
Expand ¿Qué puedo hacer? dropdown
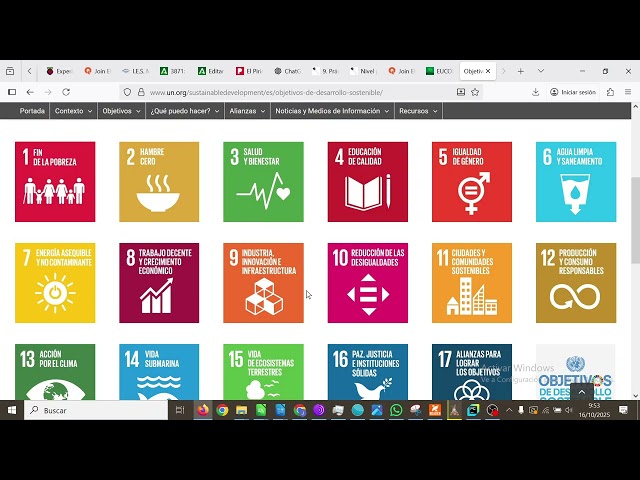(x=185, y=111)
